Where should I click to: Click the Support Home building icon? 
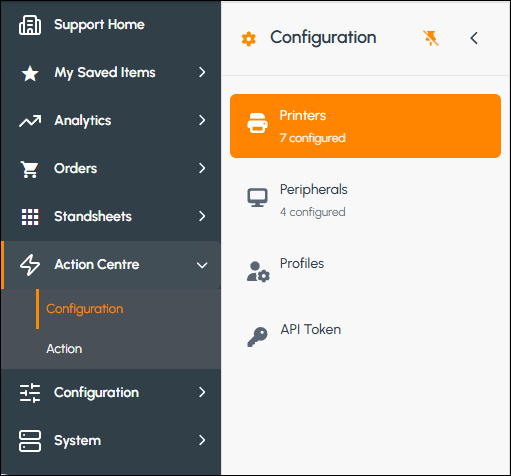pos(30,25)
